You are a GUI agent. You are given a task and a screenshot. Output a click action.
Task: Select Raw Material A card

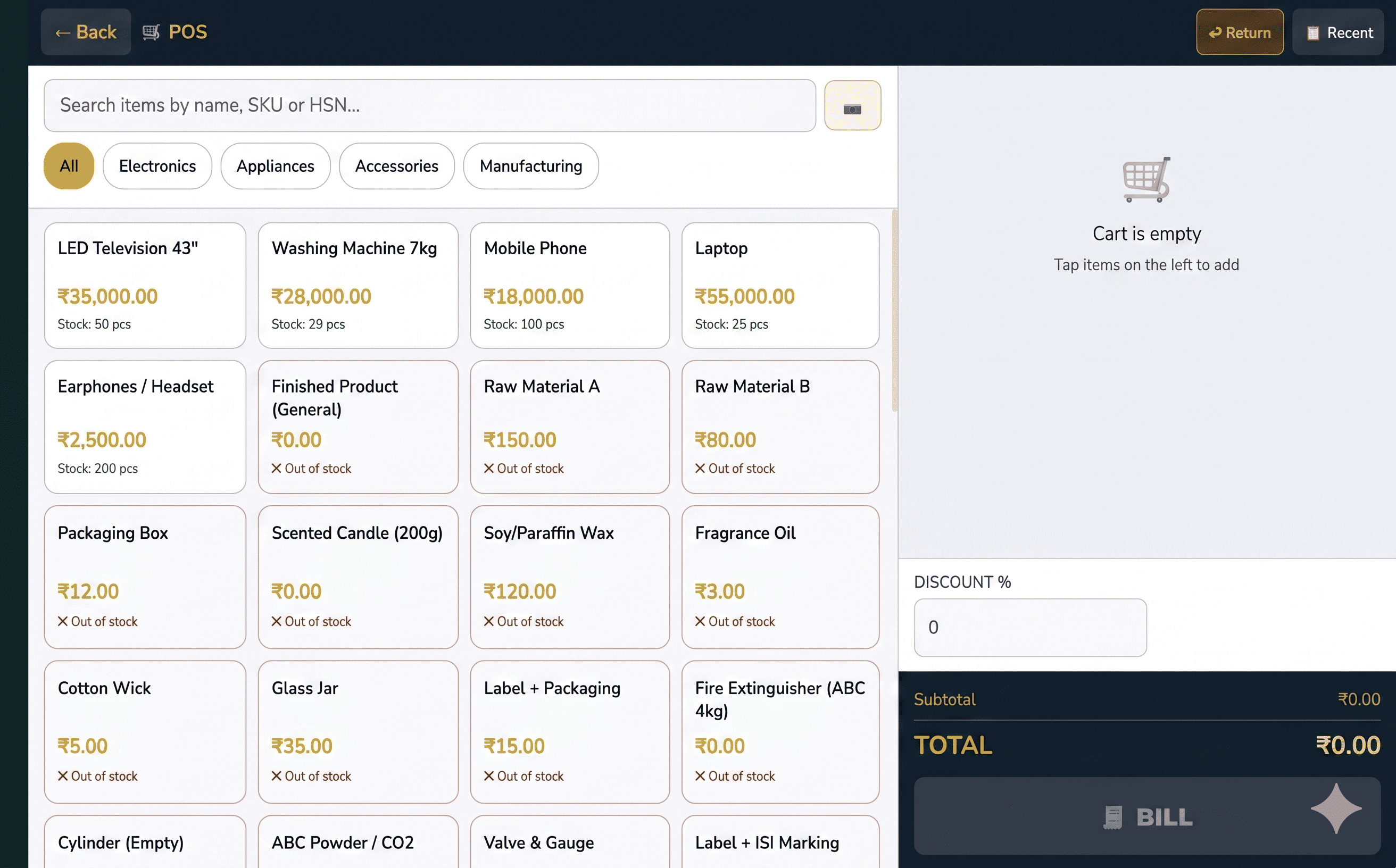(570, 427)
